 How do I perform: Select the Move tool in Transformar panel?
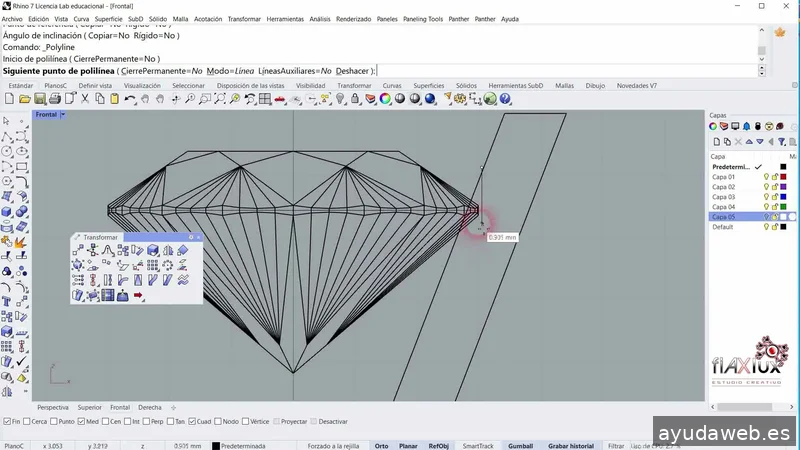78,250
